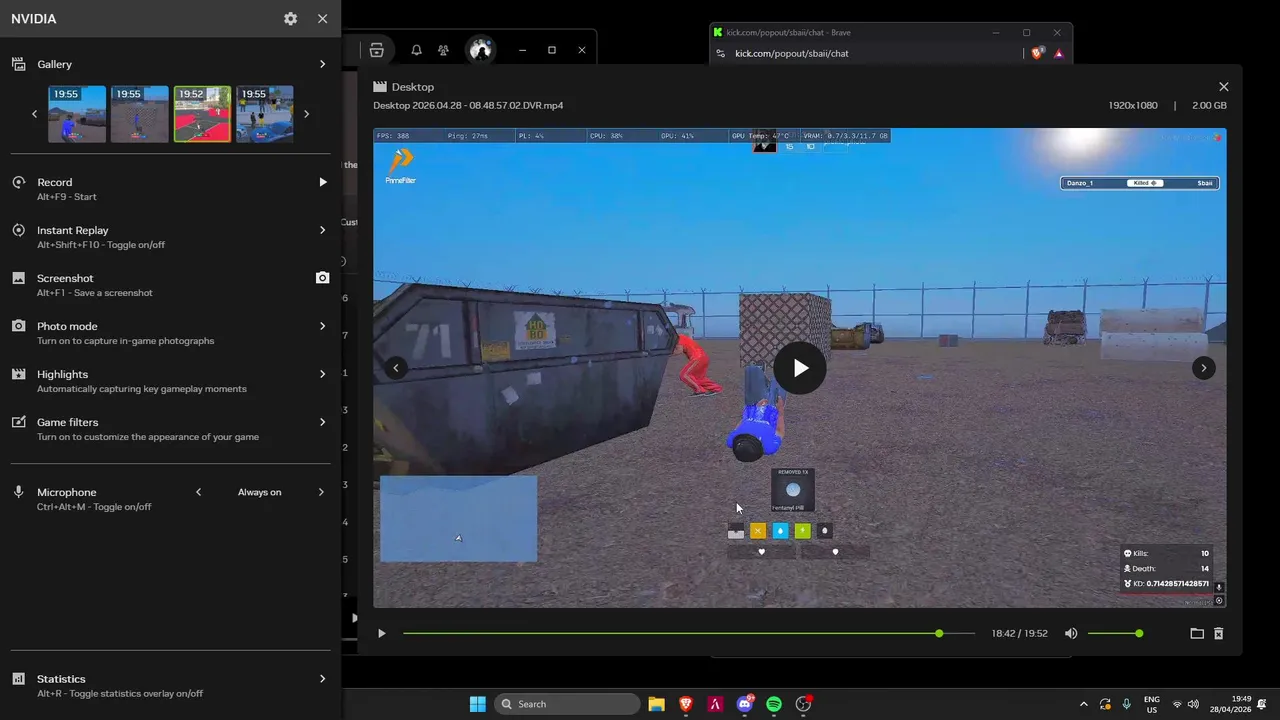This screenshot has height=720, width=1280.
Task: Mute the video volume speaker
Action: (1071, 633)
